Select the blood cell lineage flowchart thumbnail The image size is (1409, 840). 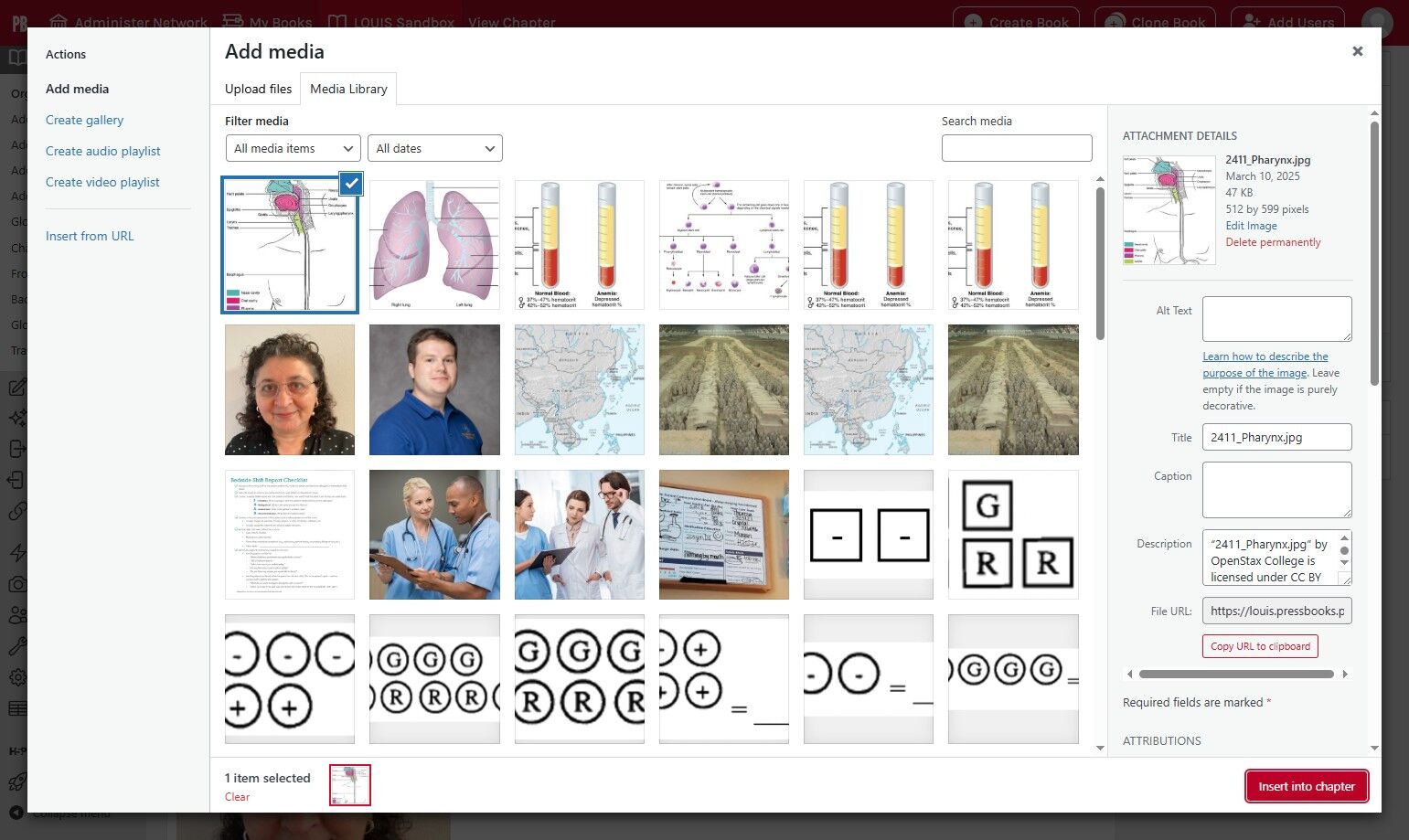pos(724,245)
